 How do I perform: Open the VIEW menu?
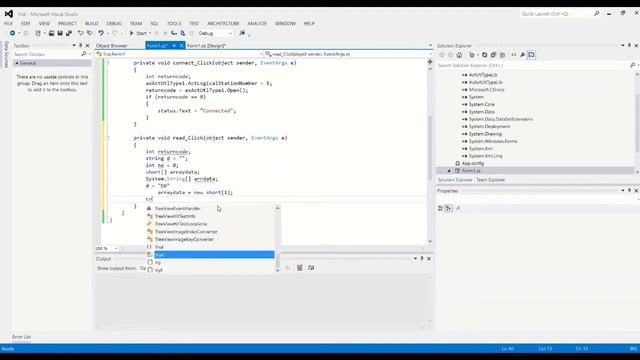[44, 24]
